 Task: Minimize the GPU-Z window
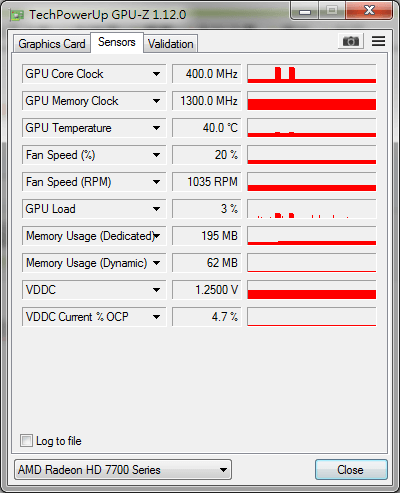pyautogui.click(x=305, y=11)
